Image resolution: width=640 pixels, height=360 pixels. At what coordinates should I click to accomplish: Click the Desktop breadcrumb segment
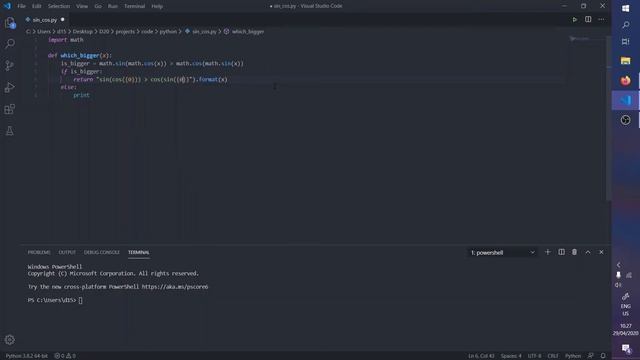[82, 31]
